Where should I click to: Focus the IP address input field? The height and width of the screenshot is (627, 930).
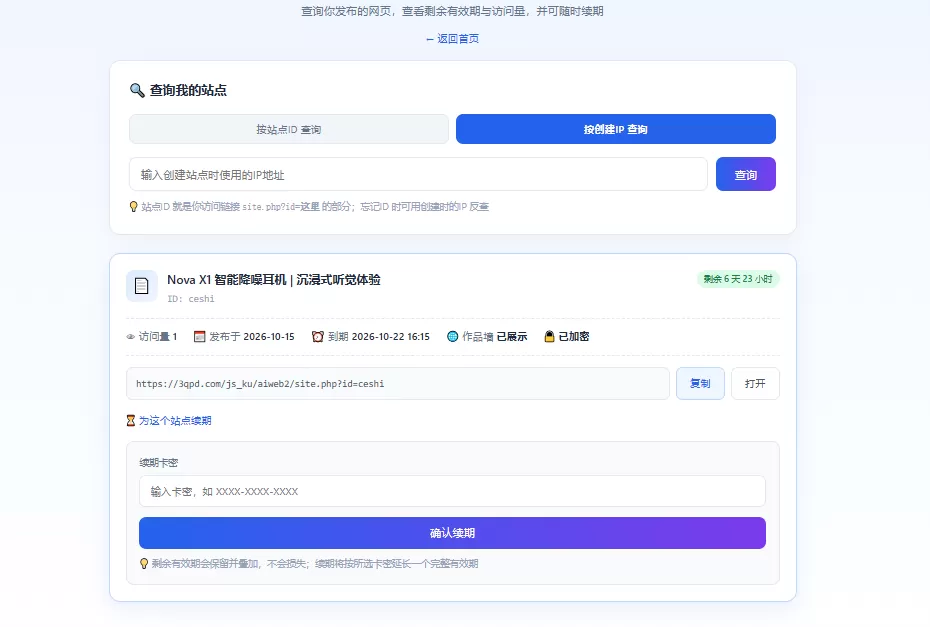tap(418, 174)
